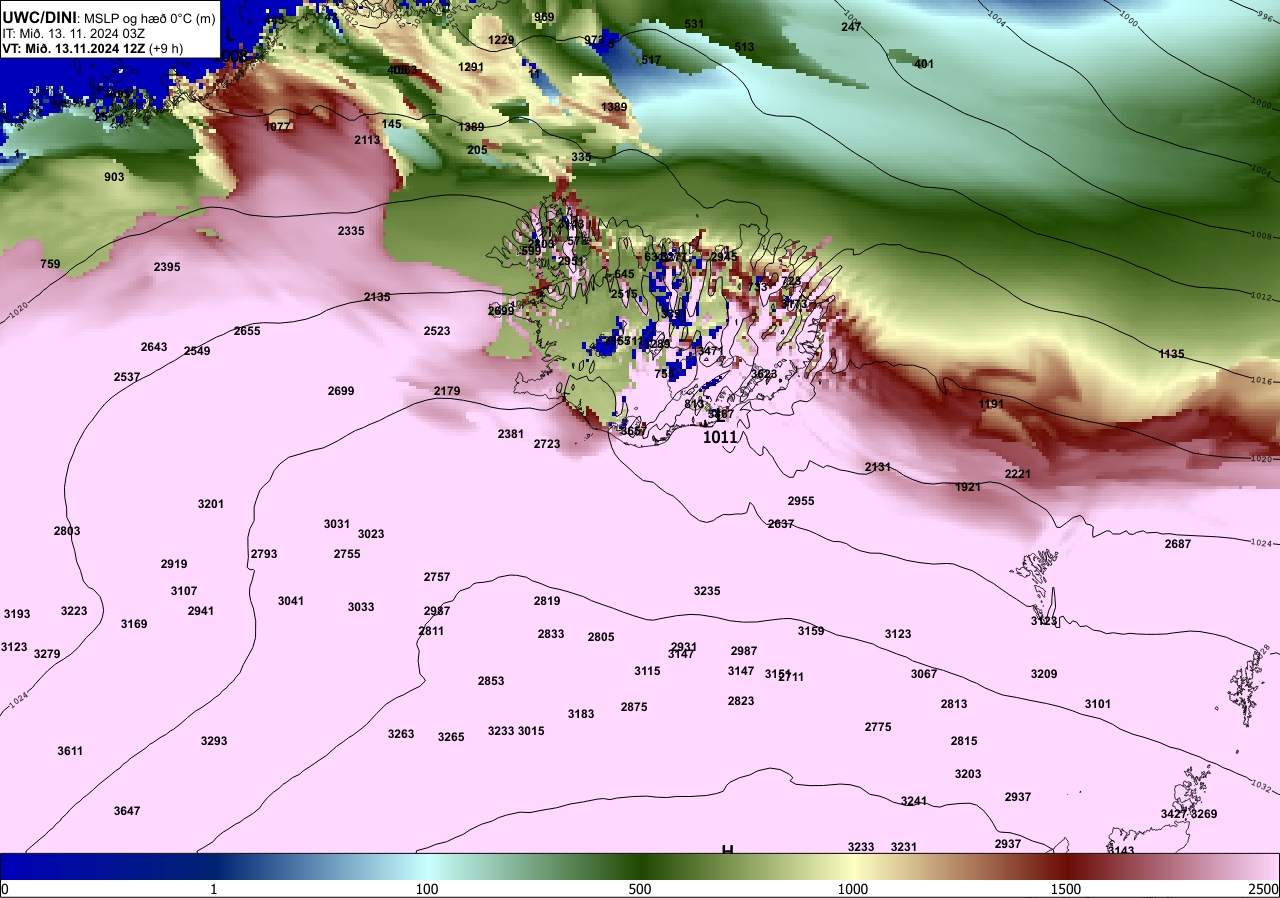Click the height value 2131
The width and height of the screenshot is (1280, 898).
pyautogui.click(x=878, y=467)
